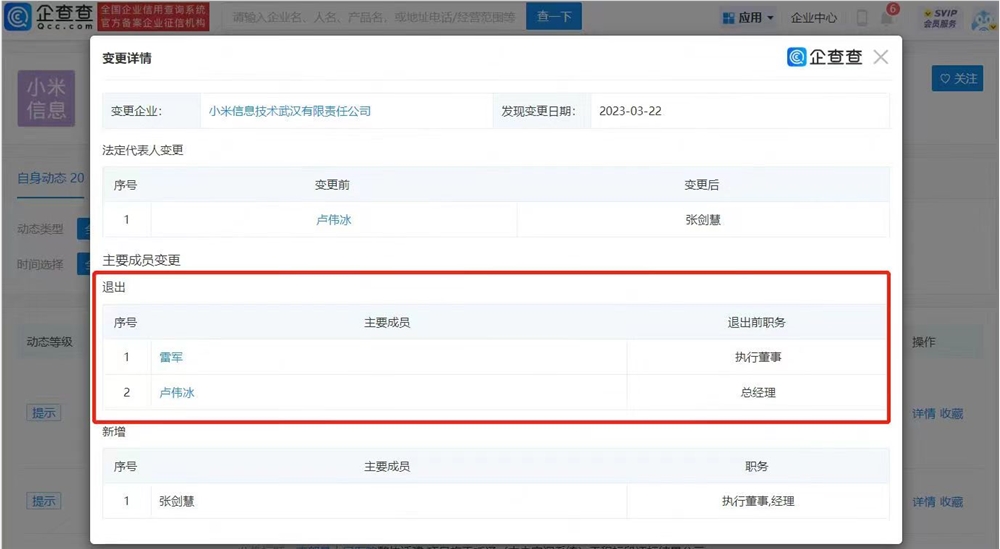The height and width of the screenshot is (549, 1000).
Task: Open 卢伟冰 link in 法定代表人变更 table
Action: tap(333, 220)
